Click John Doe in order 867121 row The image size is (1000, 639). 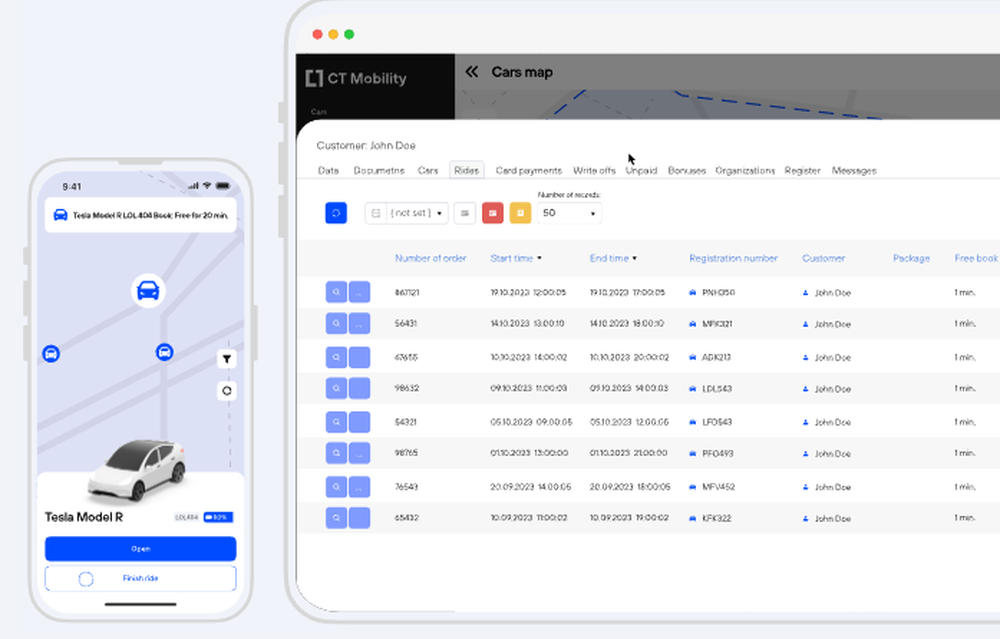[832, 293]
